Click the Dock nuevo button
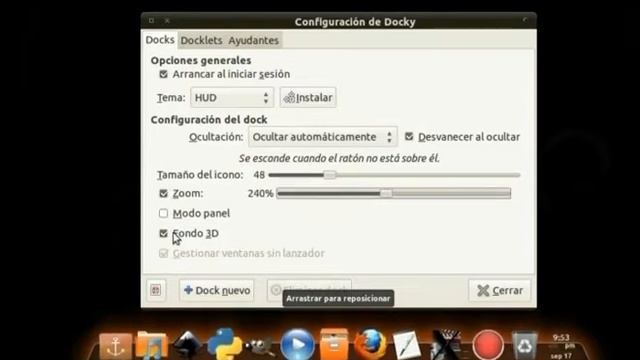 pyautogui.click(x=217, y=290)
